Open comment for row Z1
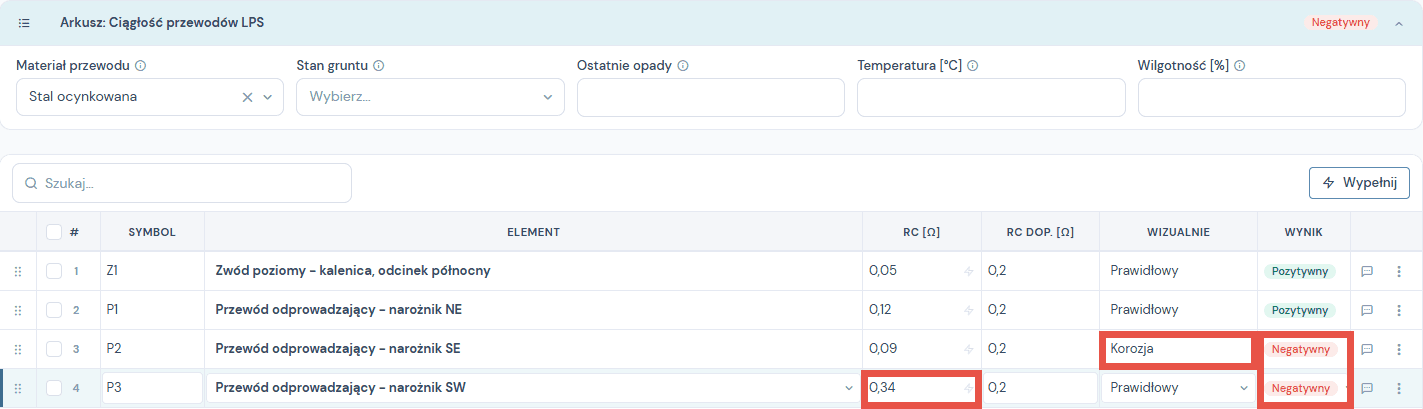Image resolution: width=1423 pixels, height=409 pixels. (x=1367, y=271)
